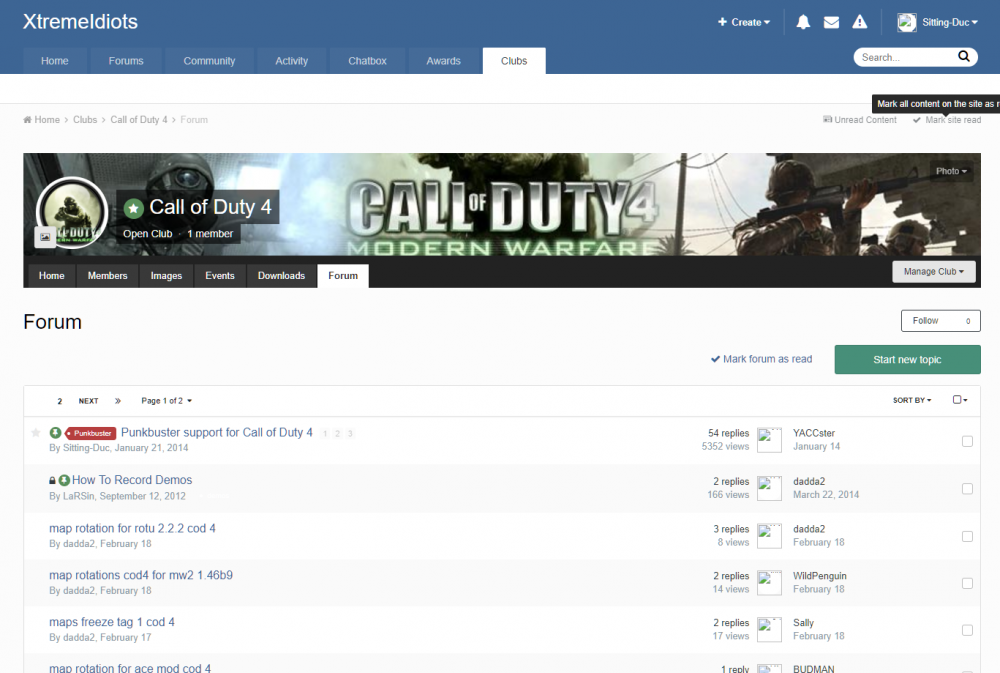Select the How To Record Demos checkbox
1000x673 pixels.
[967, 489]
